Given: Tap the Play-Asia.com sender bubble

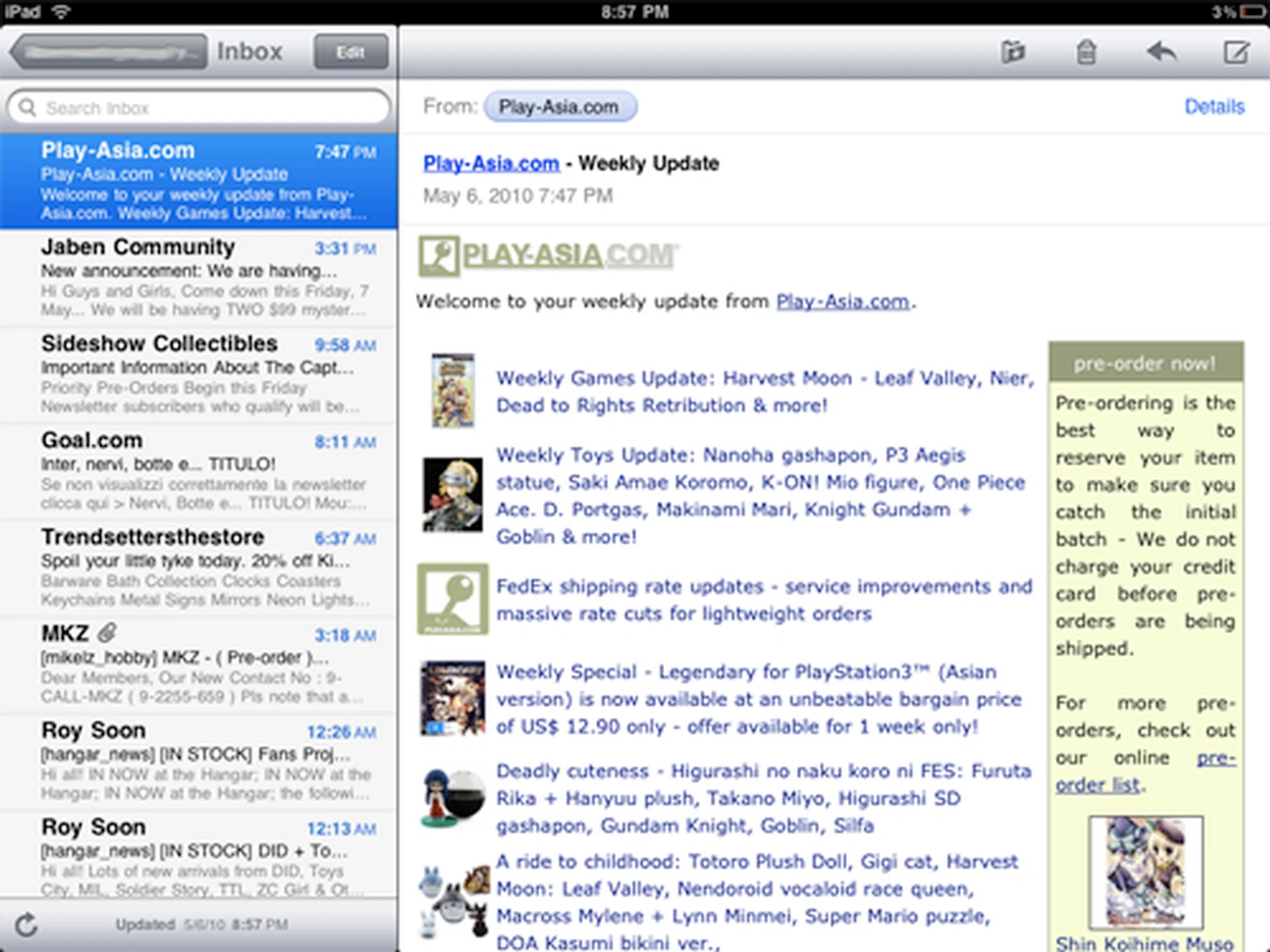Looking at the screenshot, I should (561, 106).
